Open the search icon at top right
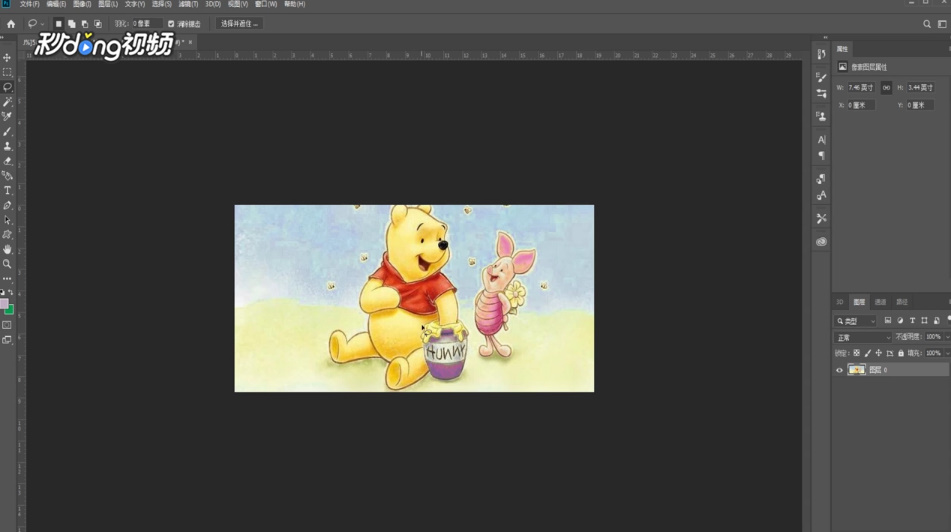This screenshot has width=951, height=532. [x=927, y=24]
